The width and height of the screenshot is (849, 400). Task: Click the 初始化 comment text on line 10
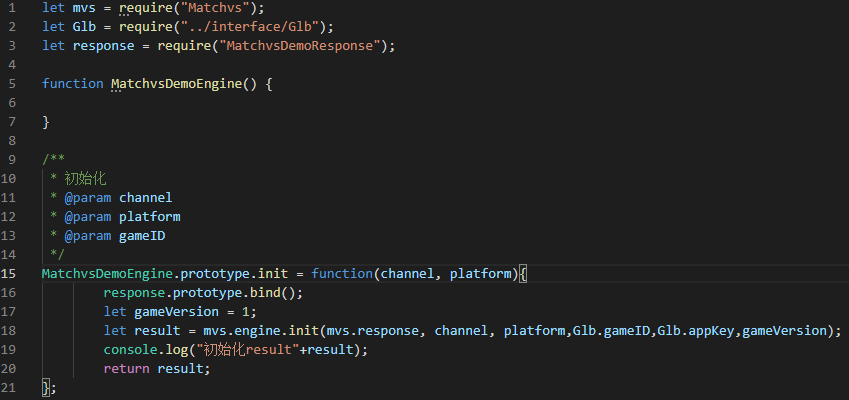(85, 179)
